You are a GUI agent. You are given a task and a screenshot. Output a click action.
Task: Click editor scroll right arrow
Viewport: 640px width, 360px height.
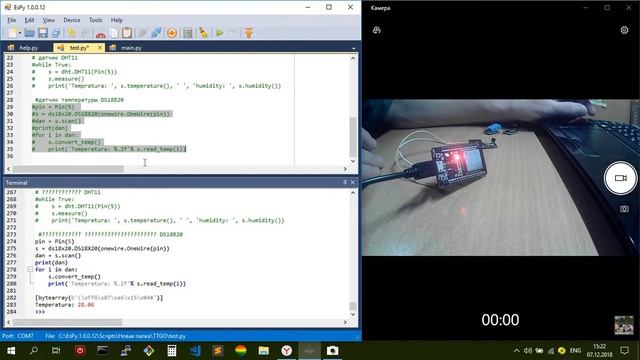tap(345, 169)
